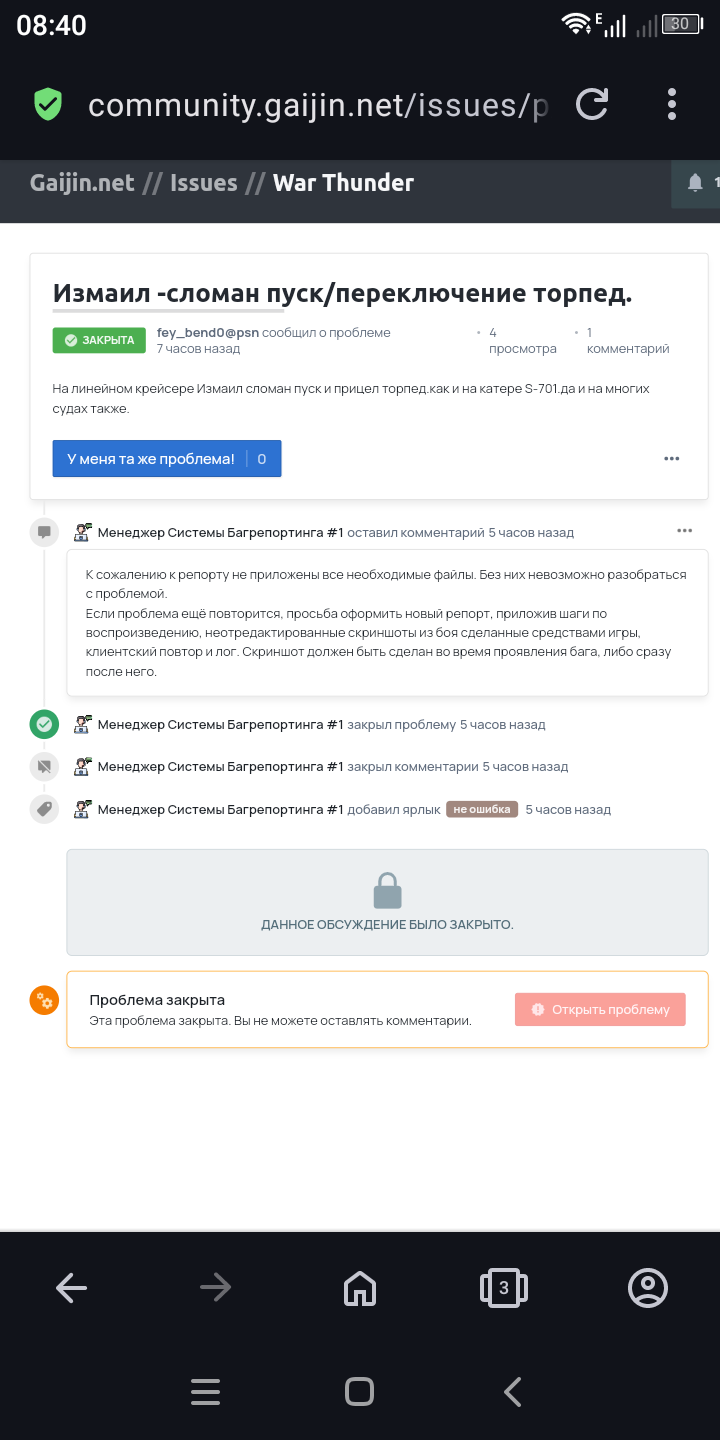720x1440 pixels.
Task: Click the "не ошибка" label tag
Action: point(482,810)
